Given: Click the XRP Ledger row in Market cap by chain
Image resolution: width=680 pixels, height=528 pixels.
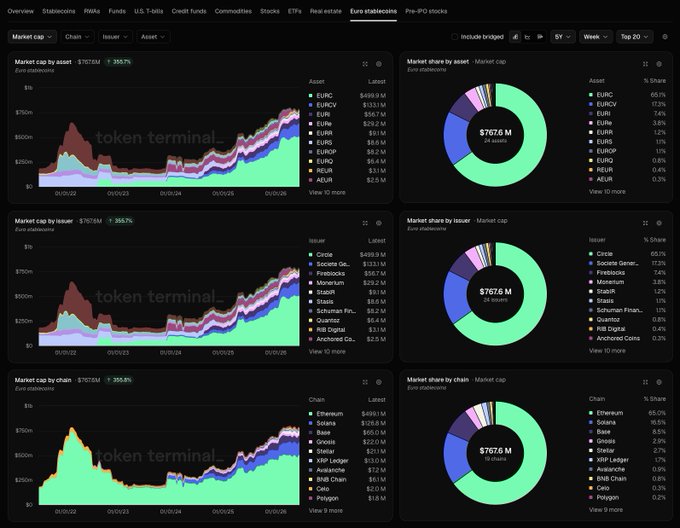Looking at the screenshot, I should [x=347, y=461].
